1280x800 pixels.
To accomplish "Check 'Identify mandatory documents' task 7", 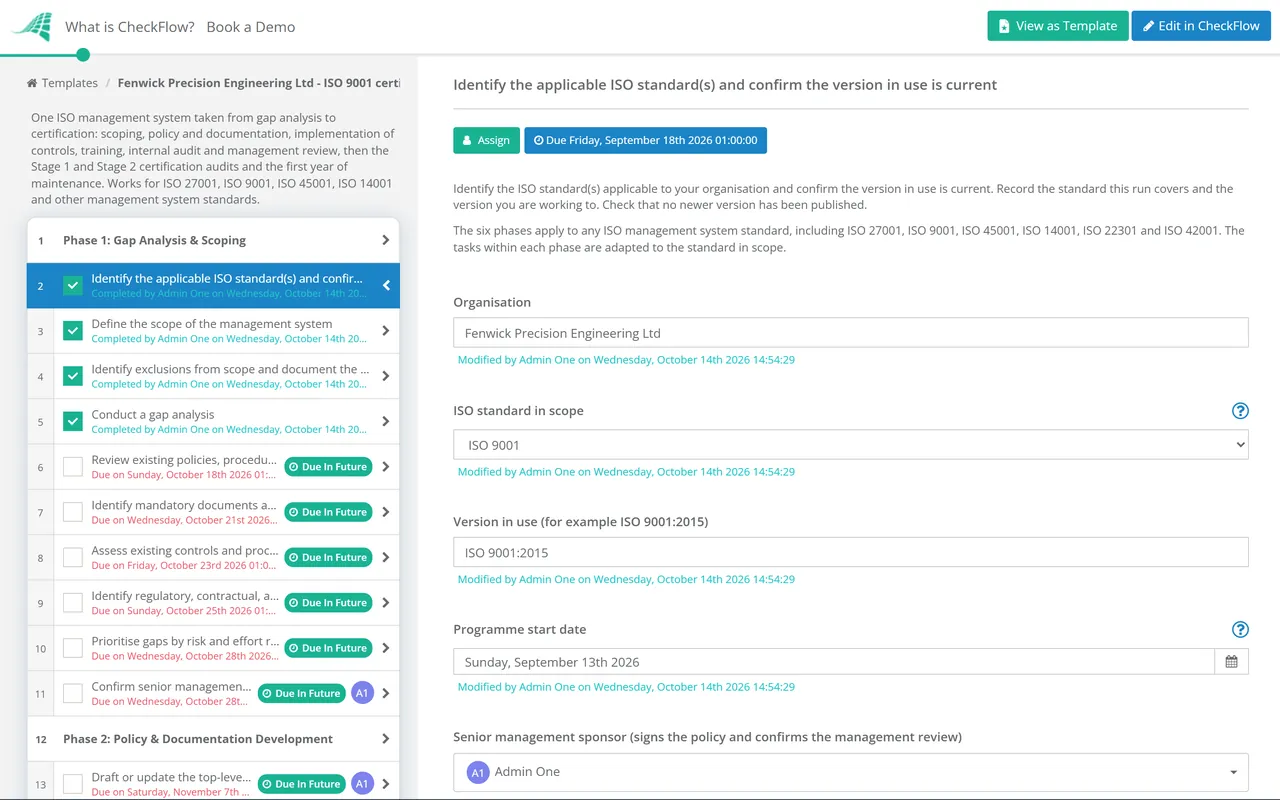I will pyautogui.click(x=73, y=512).
